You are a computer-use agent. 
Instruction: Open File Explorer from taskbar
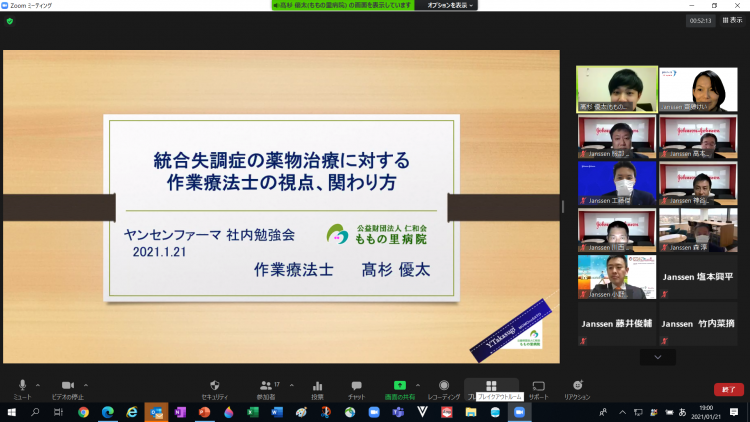pos(471,412)
